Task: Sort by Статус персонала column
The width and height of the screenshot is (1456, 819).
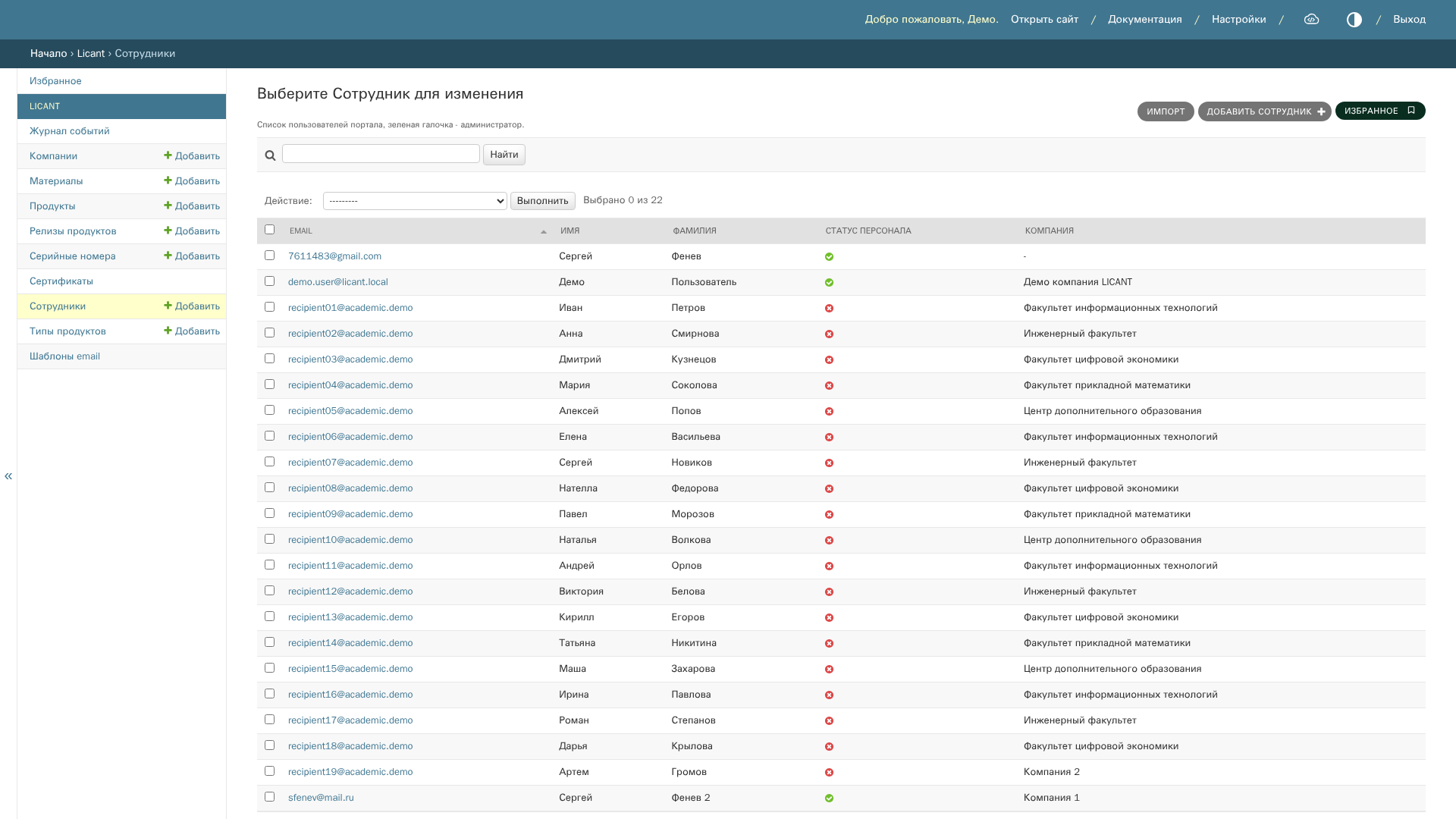Action: [x=868, y=231]
